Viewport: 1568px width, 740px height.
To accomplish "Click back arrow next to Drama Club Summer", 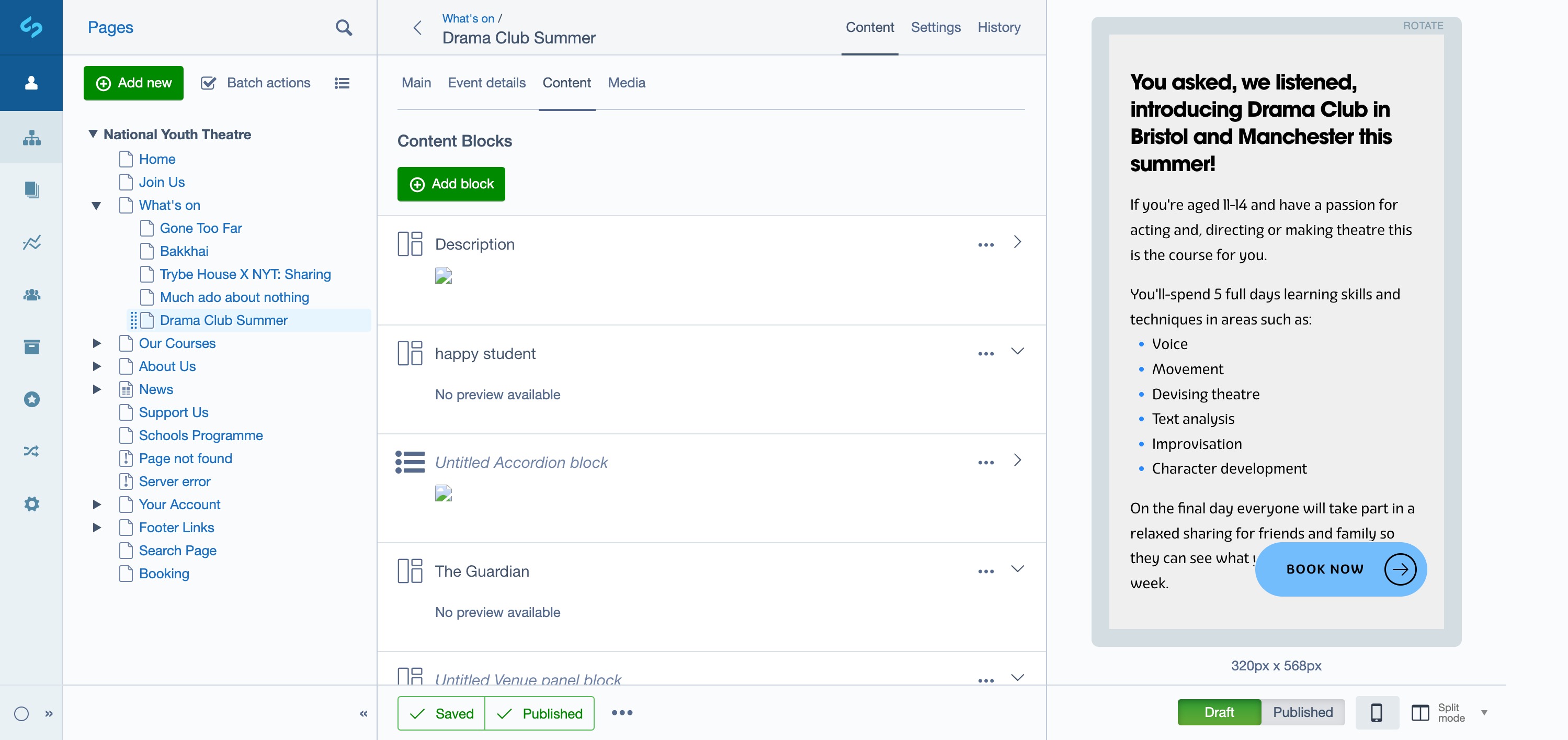I will 417,27.
